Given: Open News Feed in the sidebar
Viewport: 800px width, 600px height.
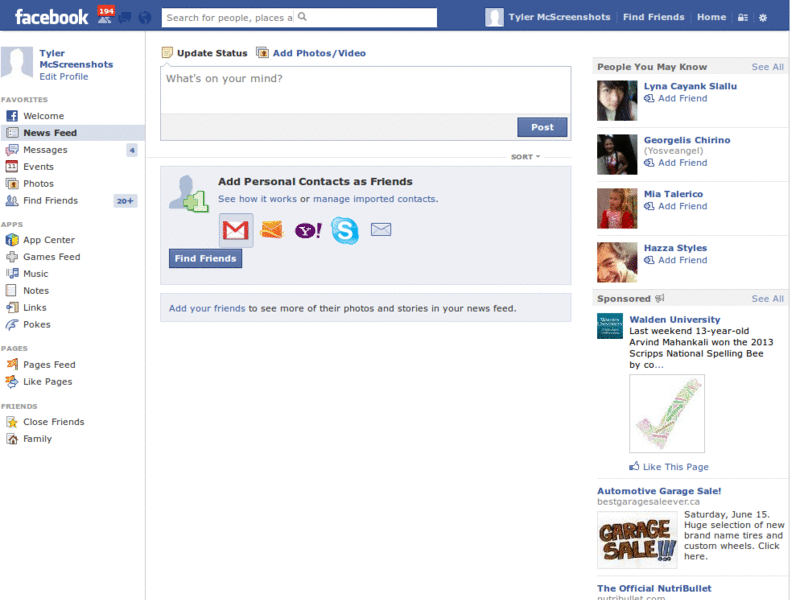Looking at the screenshot, I should 72,133.
